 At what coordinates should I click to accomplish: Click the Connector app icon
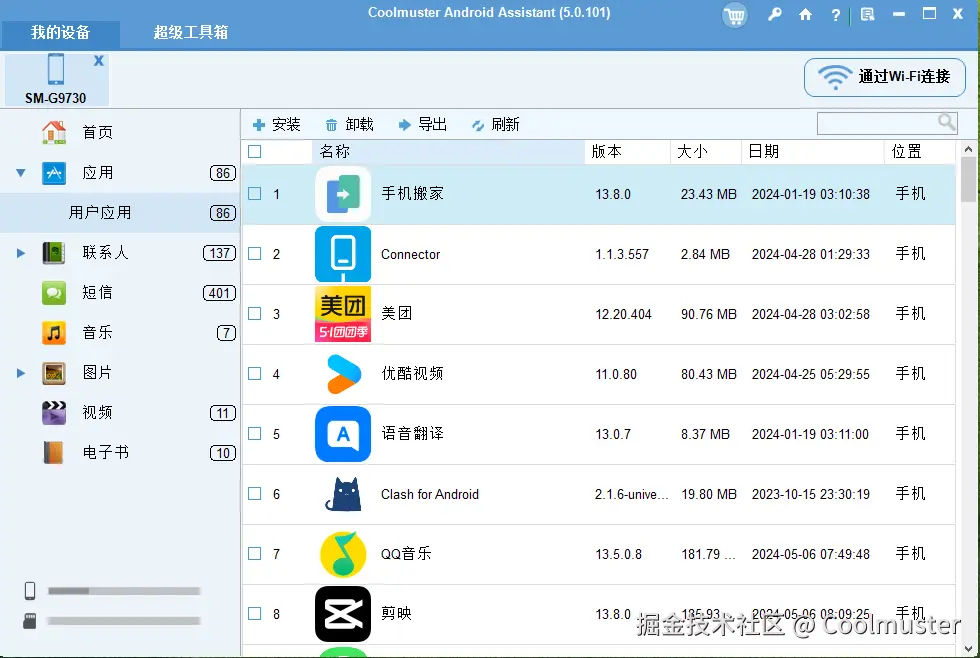tap(343, 254)
